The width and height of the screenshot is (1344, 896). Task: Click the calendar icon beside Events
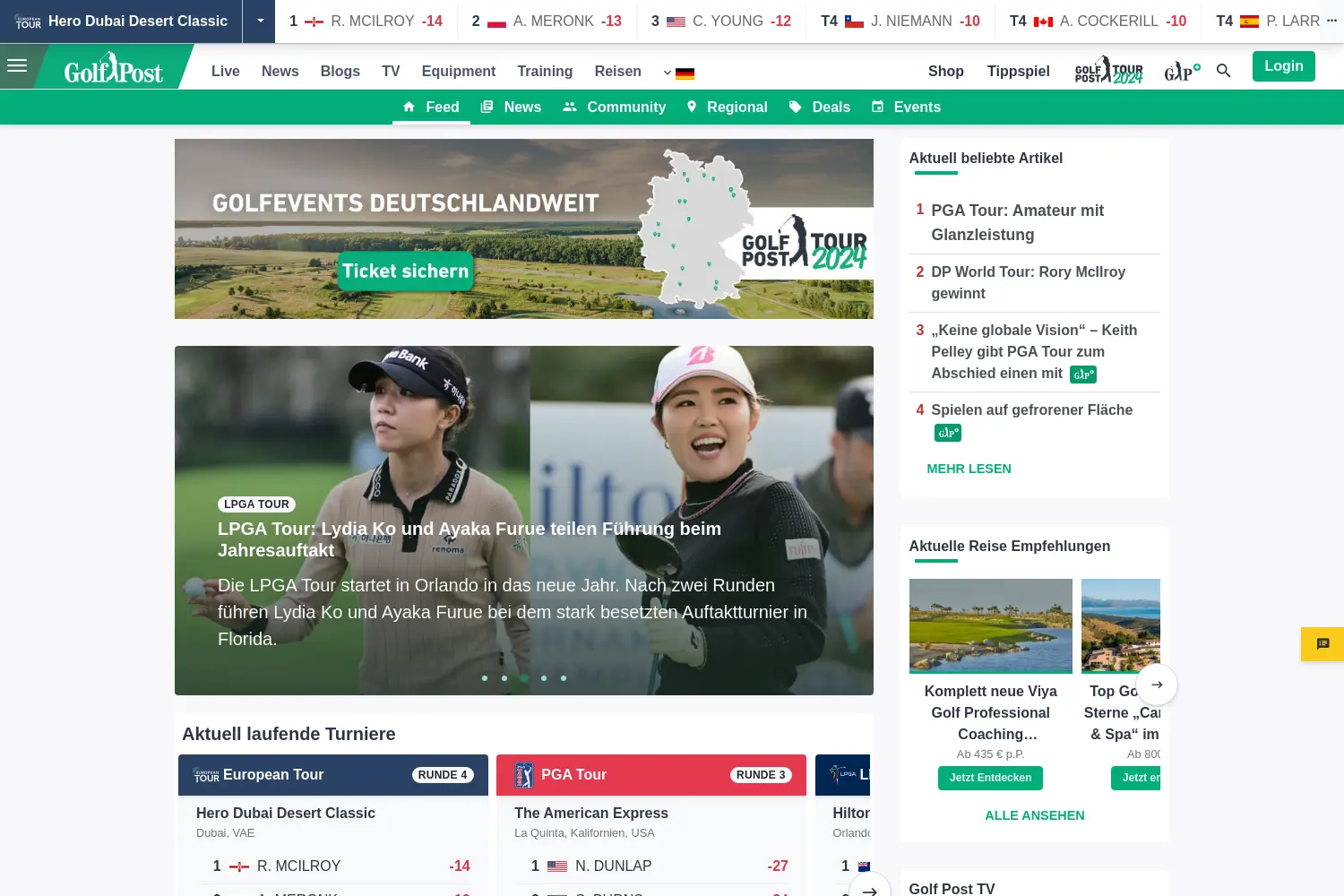[x=878, y=107]
